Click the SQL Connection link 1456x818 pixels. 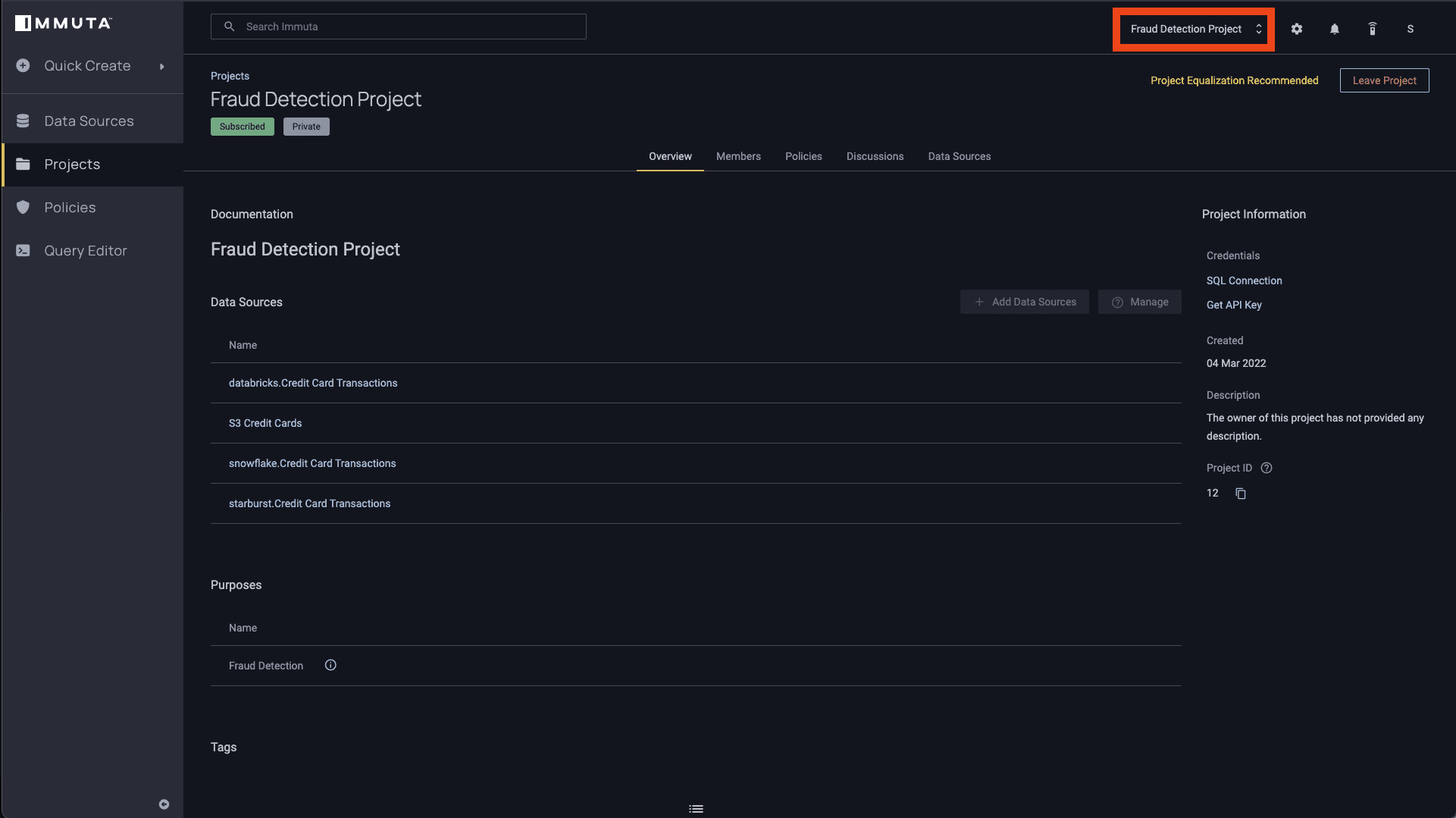coord(1245,281)
